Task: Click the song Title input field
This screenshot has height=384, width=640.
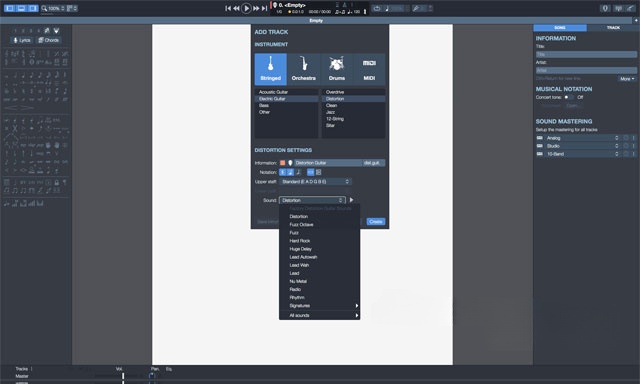Action: click(586, 54)
